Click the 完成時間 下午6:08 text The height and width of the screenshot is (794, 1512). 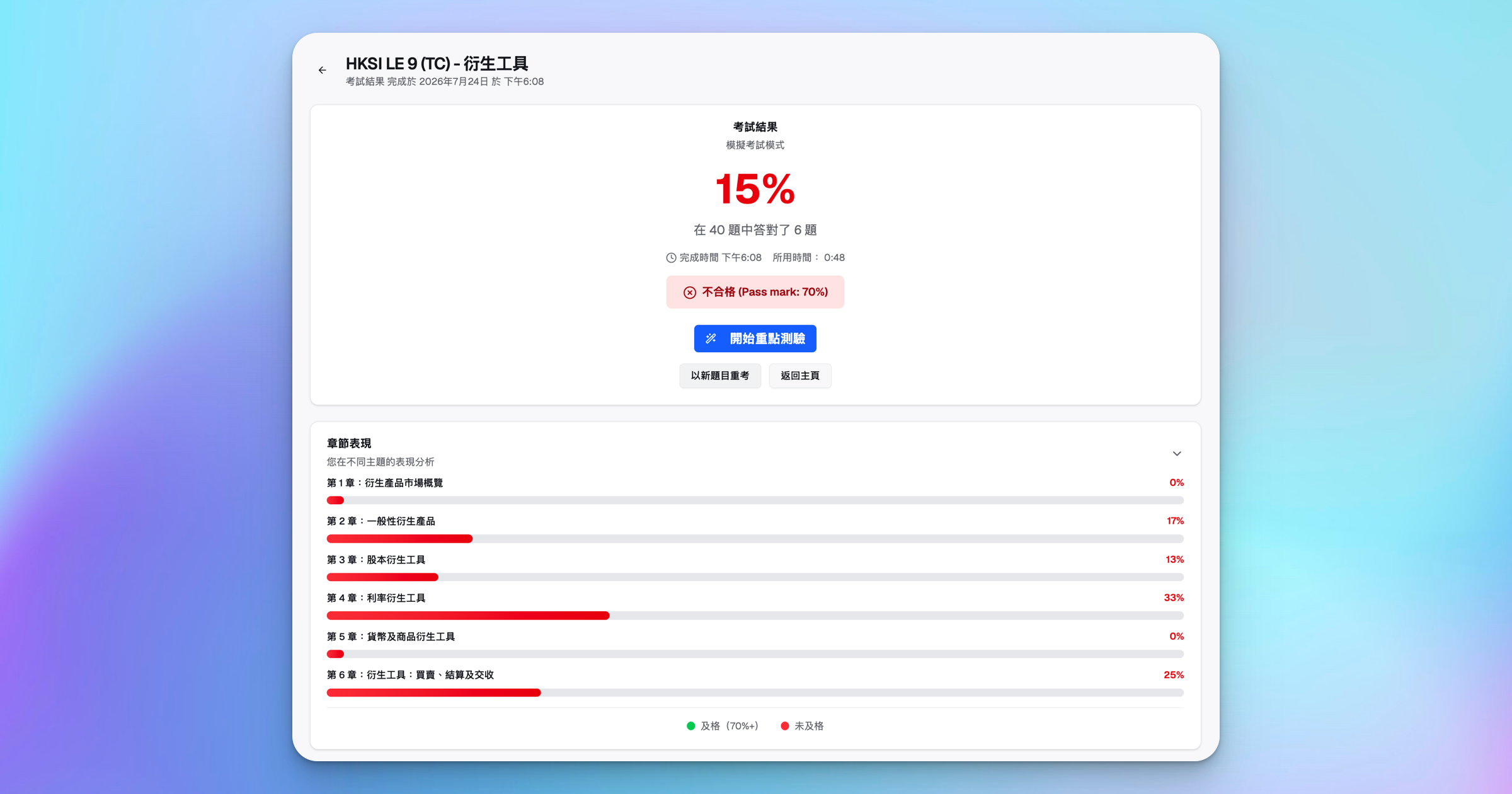coord(720,258)
